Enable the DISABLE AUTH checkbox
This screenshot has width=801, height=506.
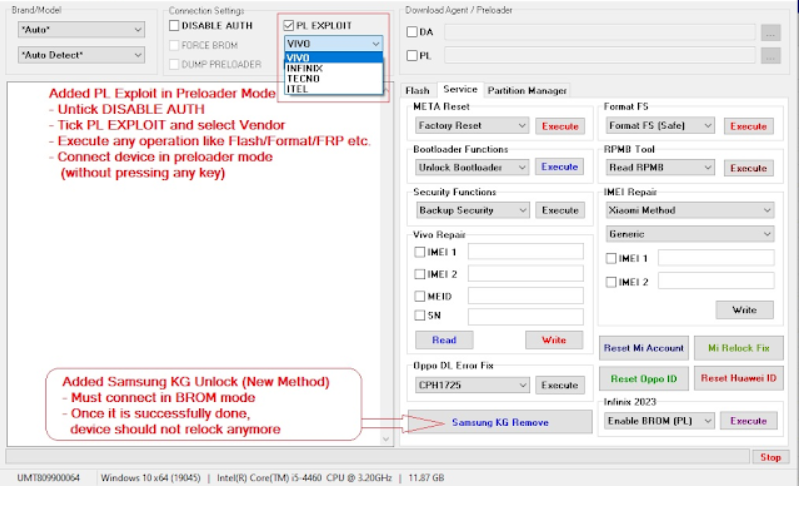click(174, 26)
